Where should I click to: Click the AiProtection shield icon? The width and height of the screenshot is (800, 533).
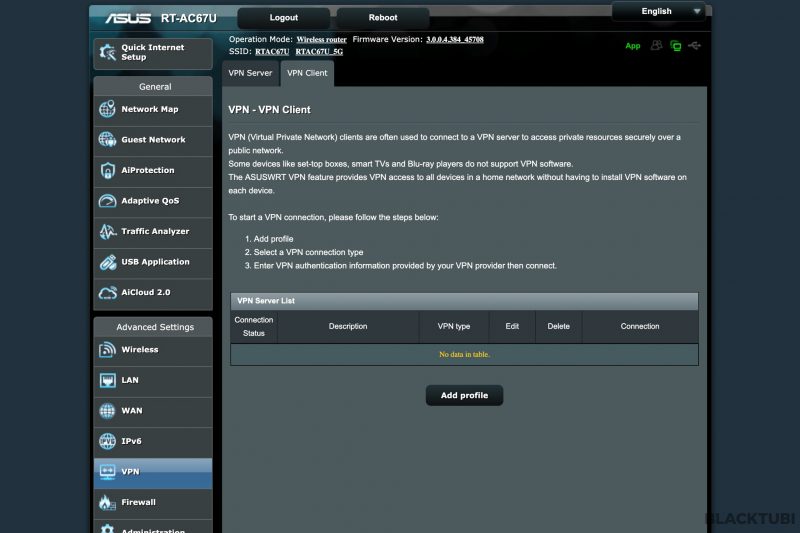point(108,170)
